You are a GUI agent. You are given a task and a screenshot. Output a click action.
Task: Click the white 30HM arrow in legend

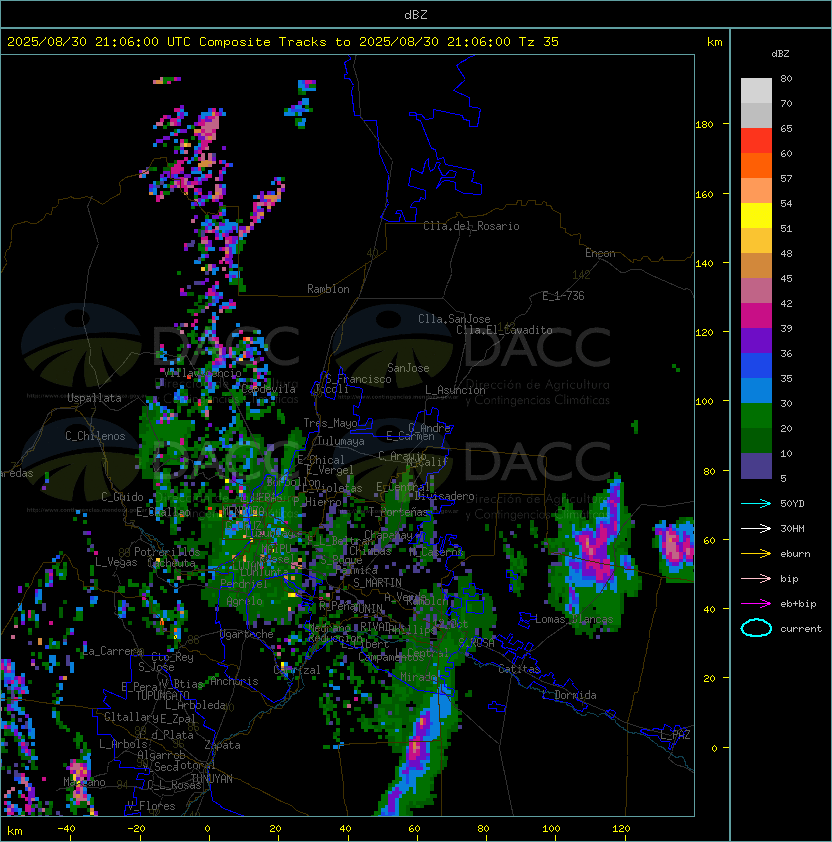pyautogui.click(x=756, y=528)
